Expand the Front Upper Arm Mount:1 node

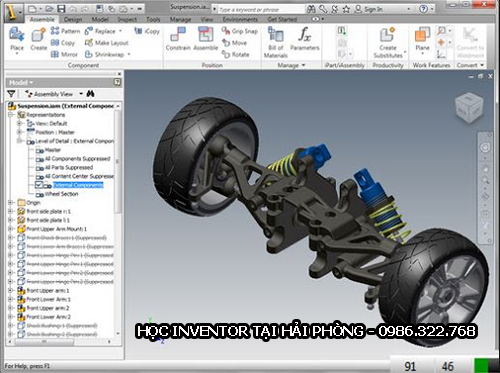click(10, 229)
